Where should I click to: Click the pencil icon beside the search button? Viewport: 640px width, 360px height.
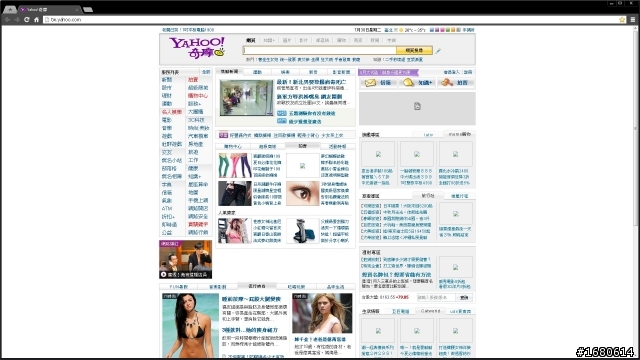(438, 51)
